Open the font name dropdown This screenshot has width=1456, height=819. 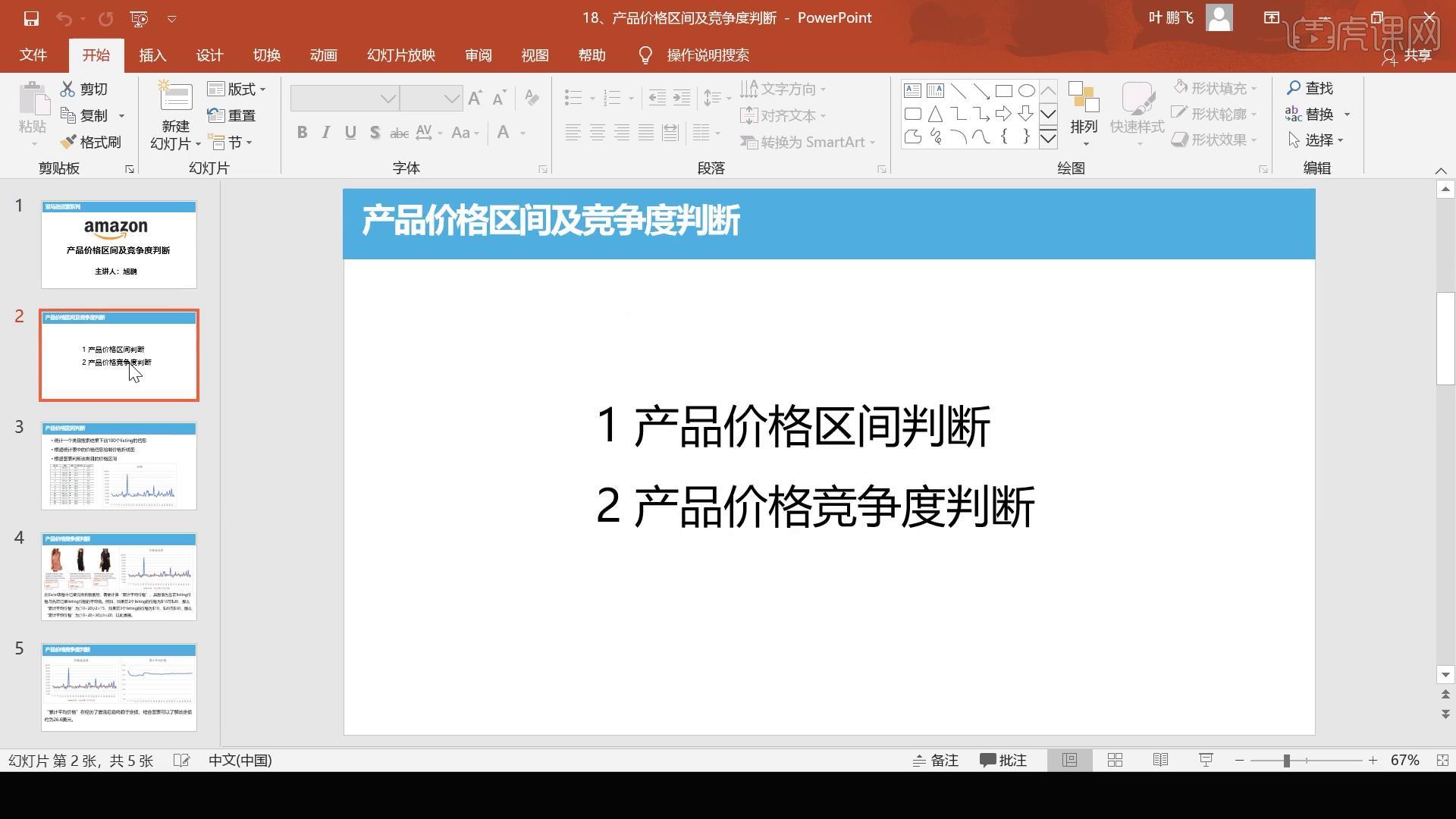point(388,99)
